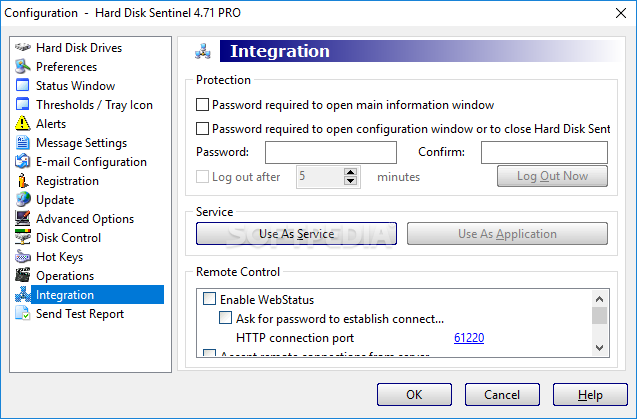This screenshot has width=637, height=419.
Task: Click Remote Control list scroll up arrow
Action: coord(600,299)
